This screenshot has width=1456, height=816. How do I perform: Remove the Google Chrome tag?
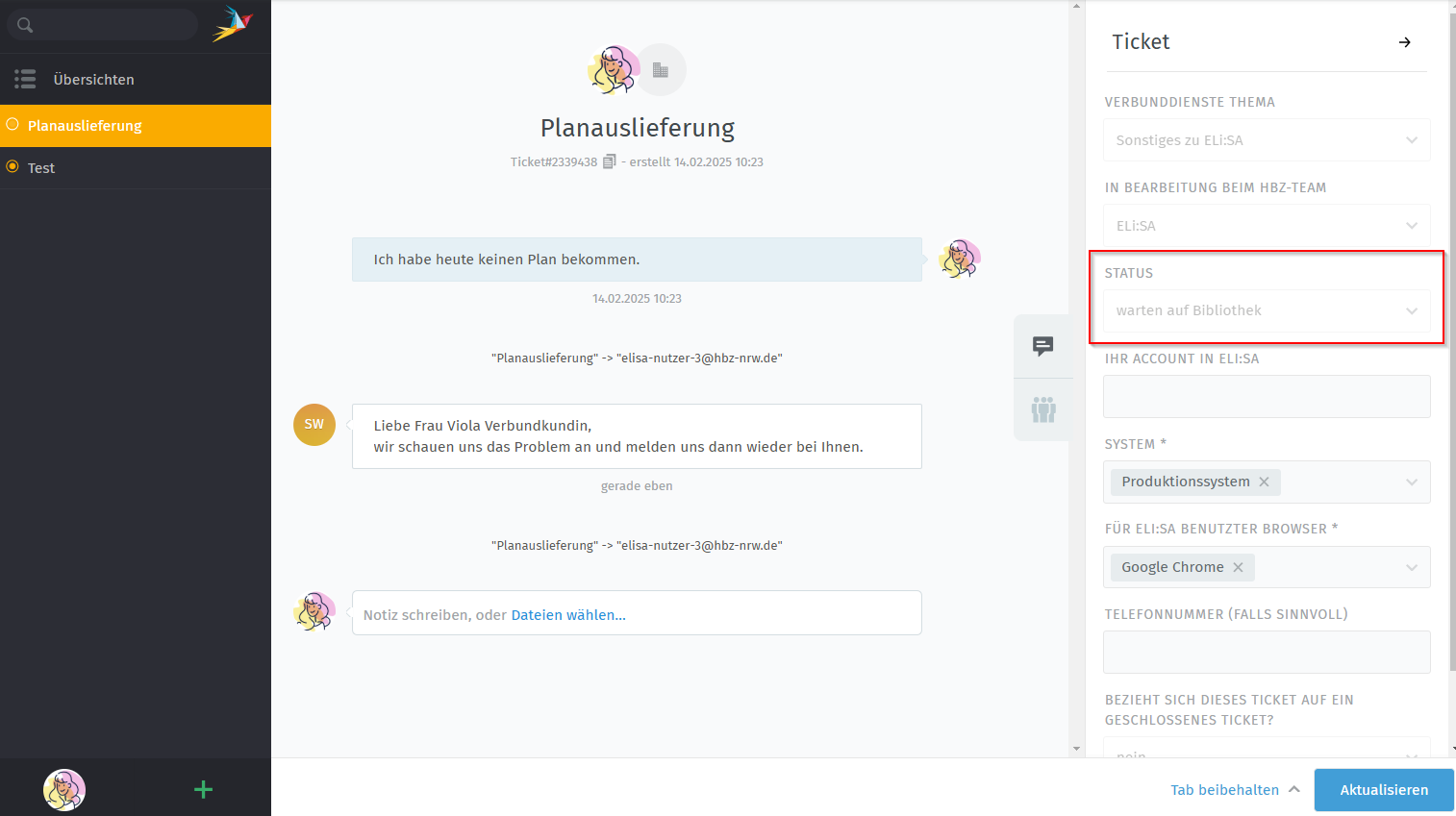click(1238, 567)
